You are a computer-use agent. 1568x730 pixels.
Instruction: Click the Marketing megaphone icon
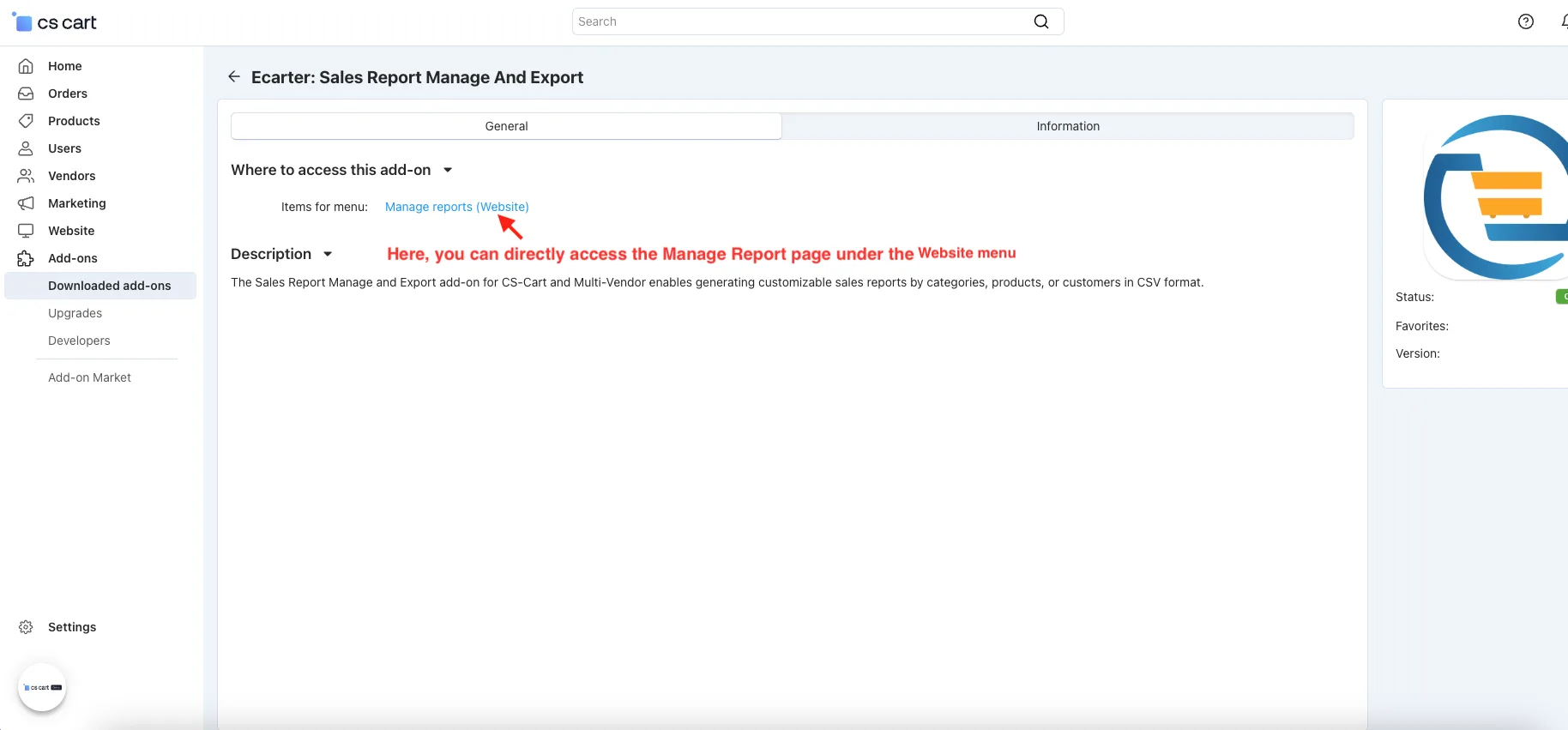(26, 203)
